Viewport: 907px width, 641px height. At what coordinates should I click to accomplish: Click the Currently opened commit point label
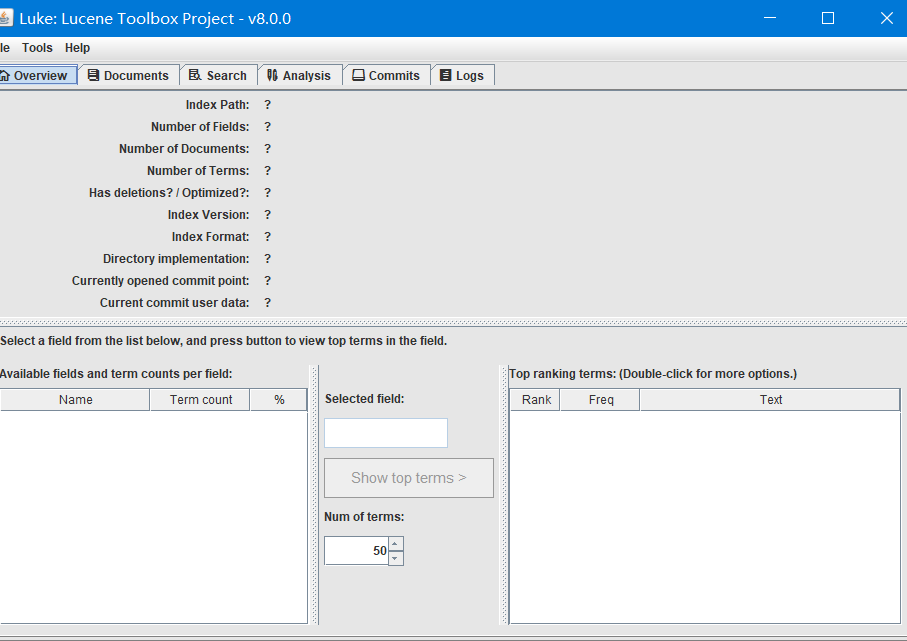tap(160, 281)
